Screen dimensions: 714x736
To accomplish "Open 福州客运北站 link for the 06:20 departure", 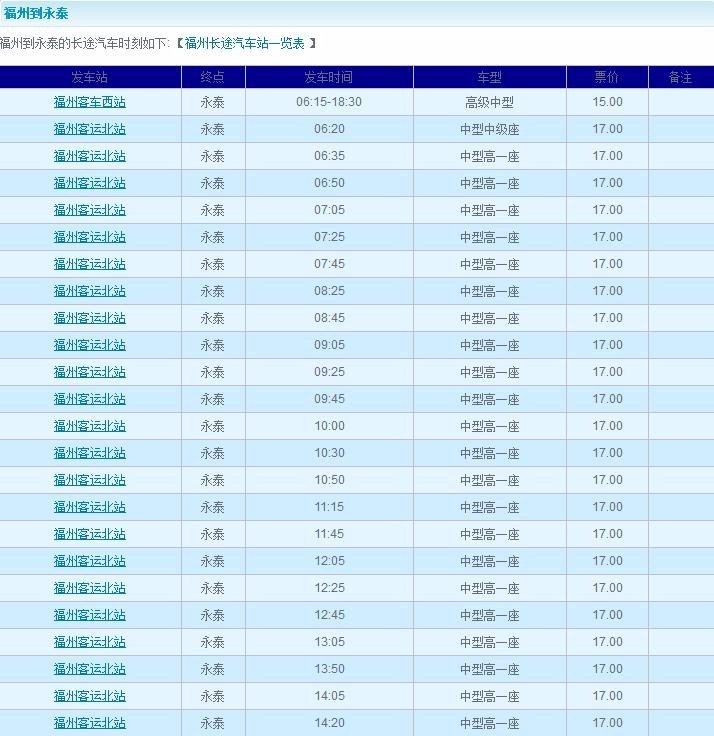I will 90,129.
